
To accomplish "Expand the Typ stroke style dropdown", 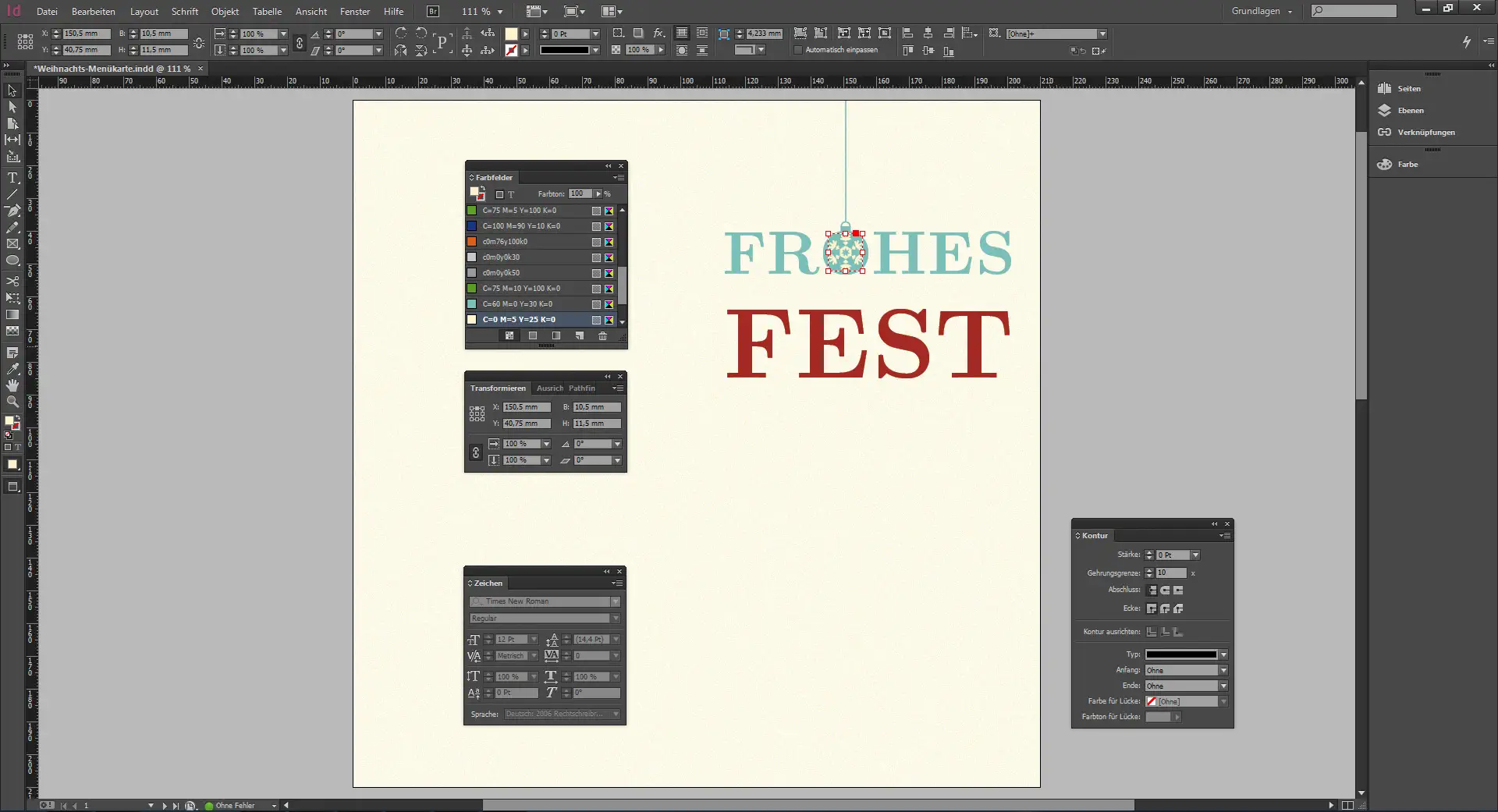I will 1223,654.
